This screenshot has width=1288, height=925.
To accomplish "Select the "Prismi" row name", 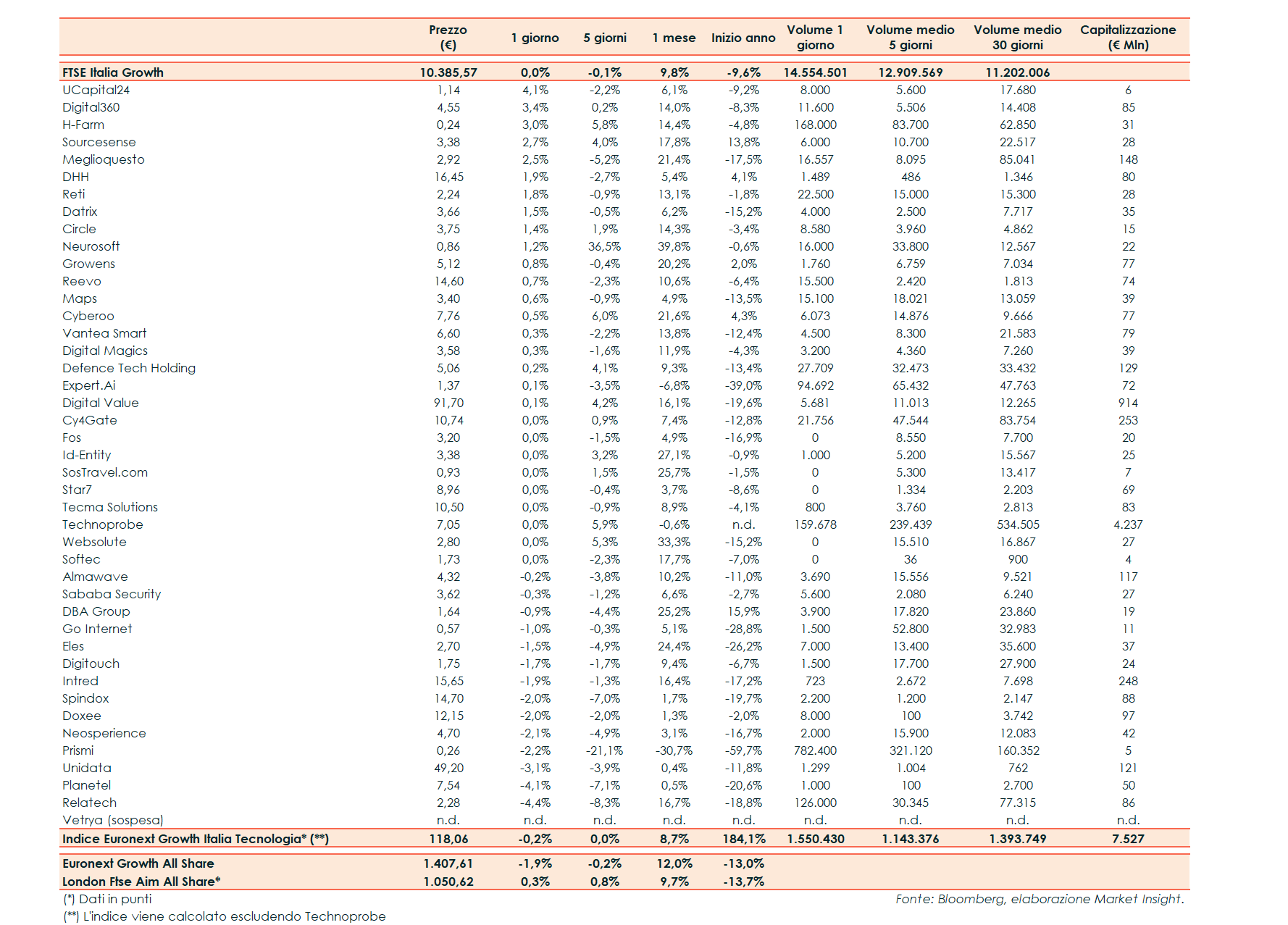I will click(x=78, y=750).
